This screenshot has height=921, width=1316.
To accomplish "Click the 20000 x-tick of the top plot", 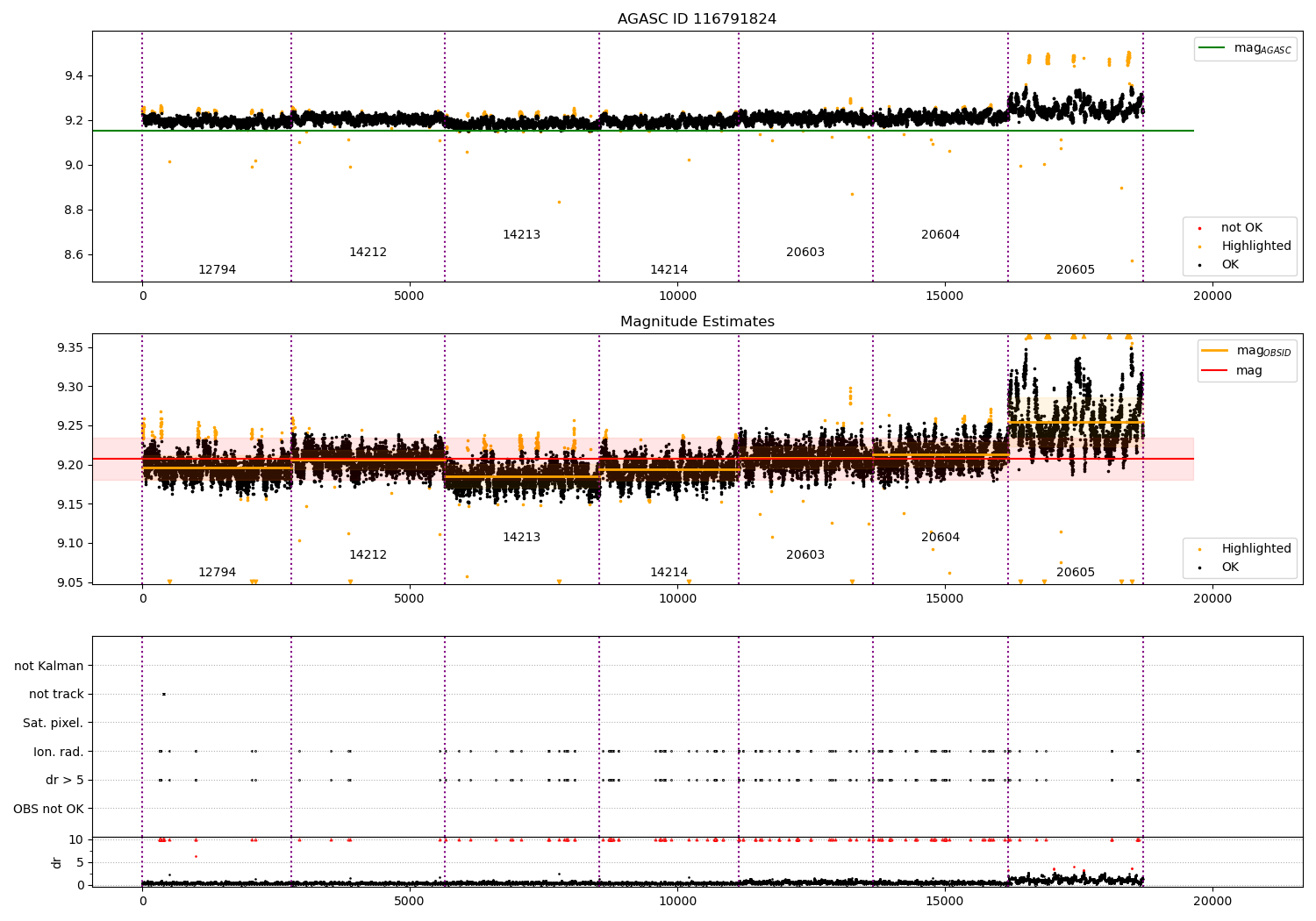I will click(1212, 296).
